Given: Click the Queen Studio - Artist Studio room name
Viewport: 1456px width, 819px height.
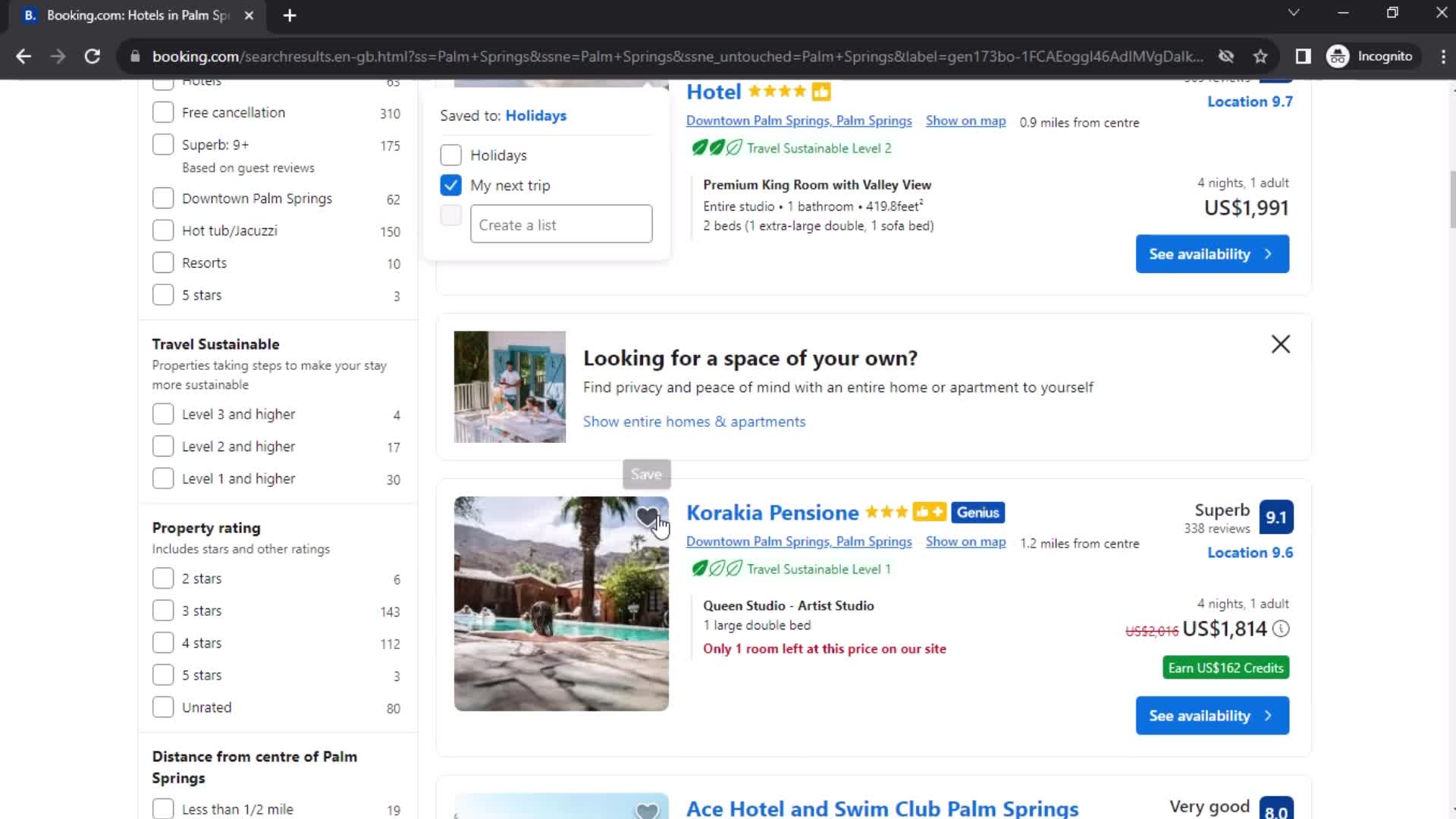Looking at the screenshot, I should coord(788,606).
